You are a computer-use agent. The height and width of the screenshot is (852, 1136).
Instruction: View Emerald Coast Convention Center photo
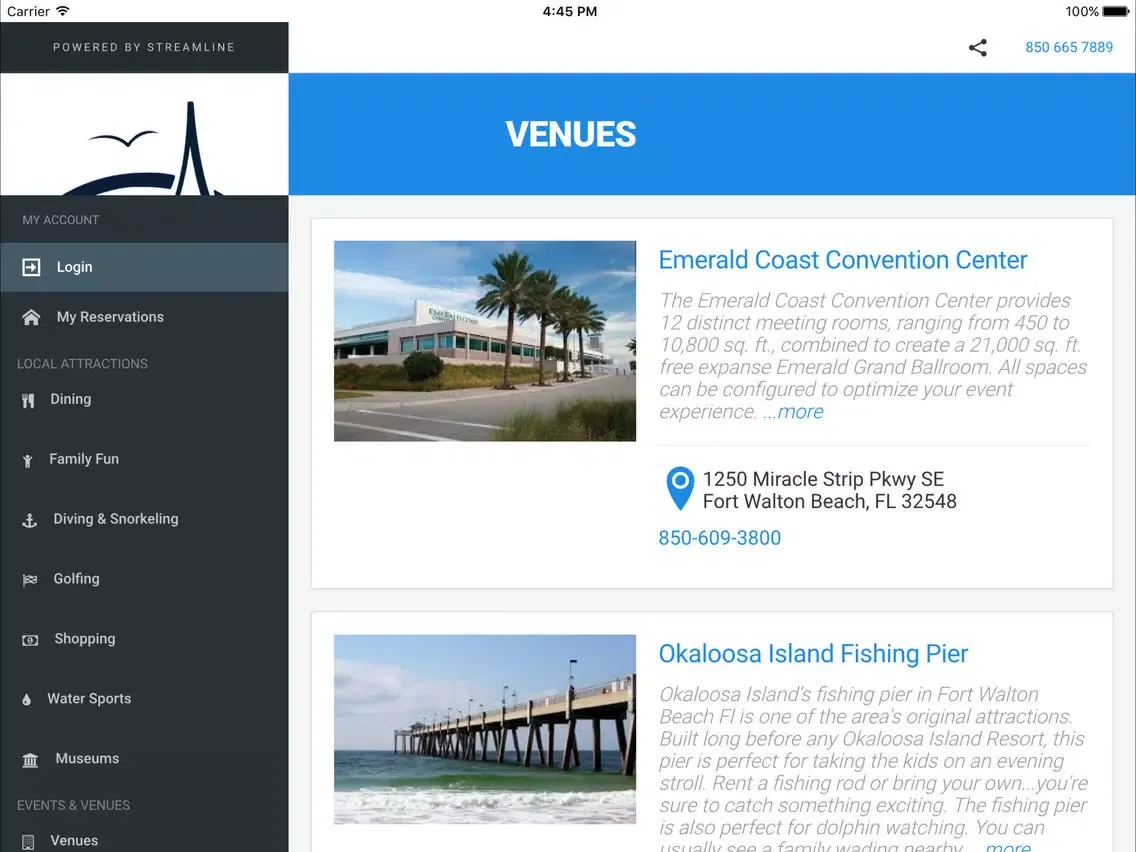point(485,341)
